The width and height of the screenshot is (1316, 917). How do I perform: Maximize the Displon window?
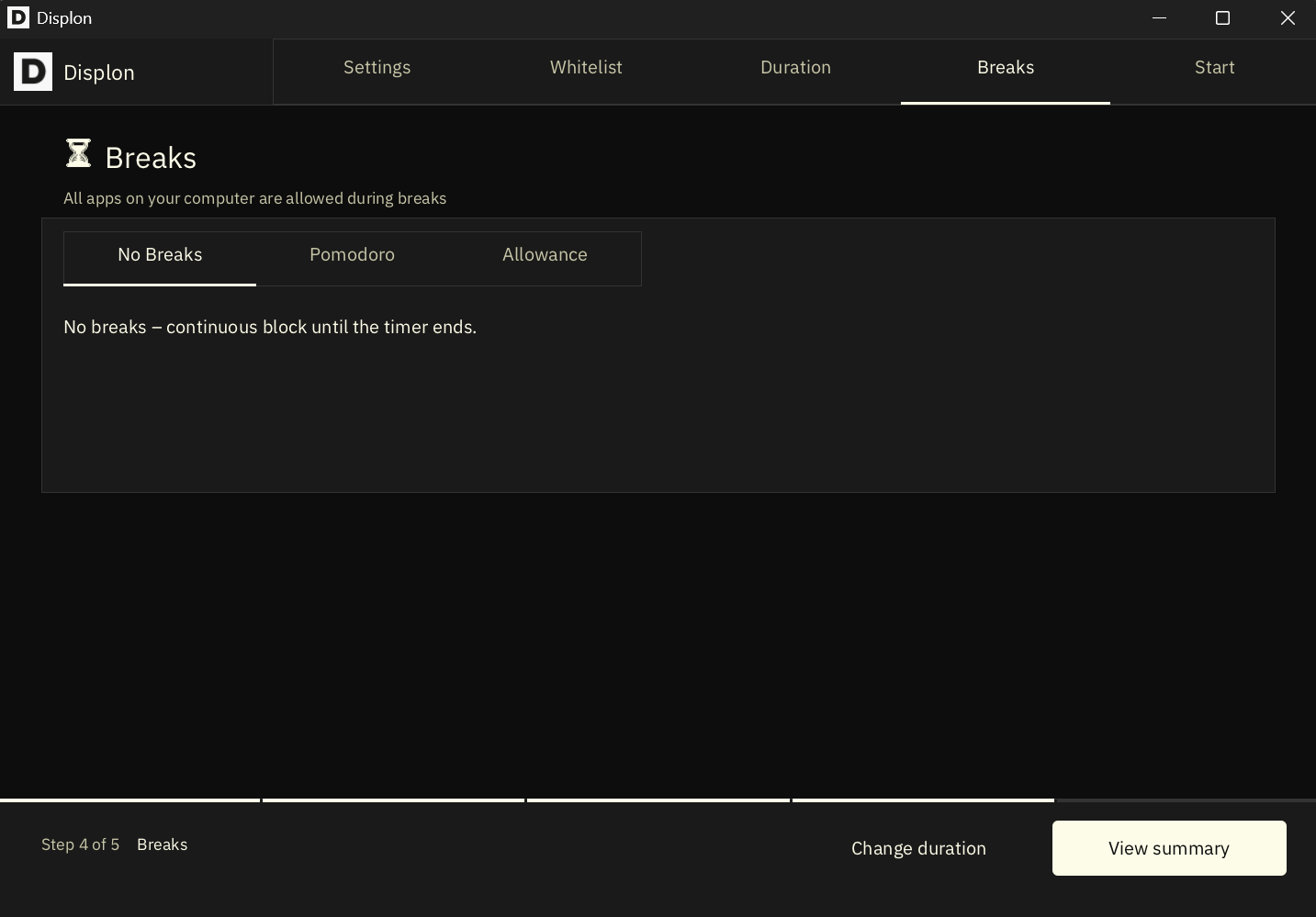1222,18
